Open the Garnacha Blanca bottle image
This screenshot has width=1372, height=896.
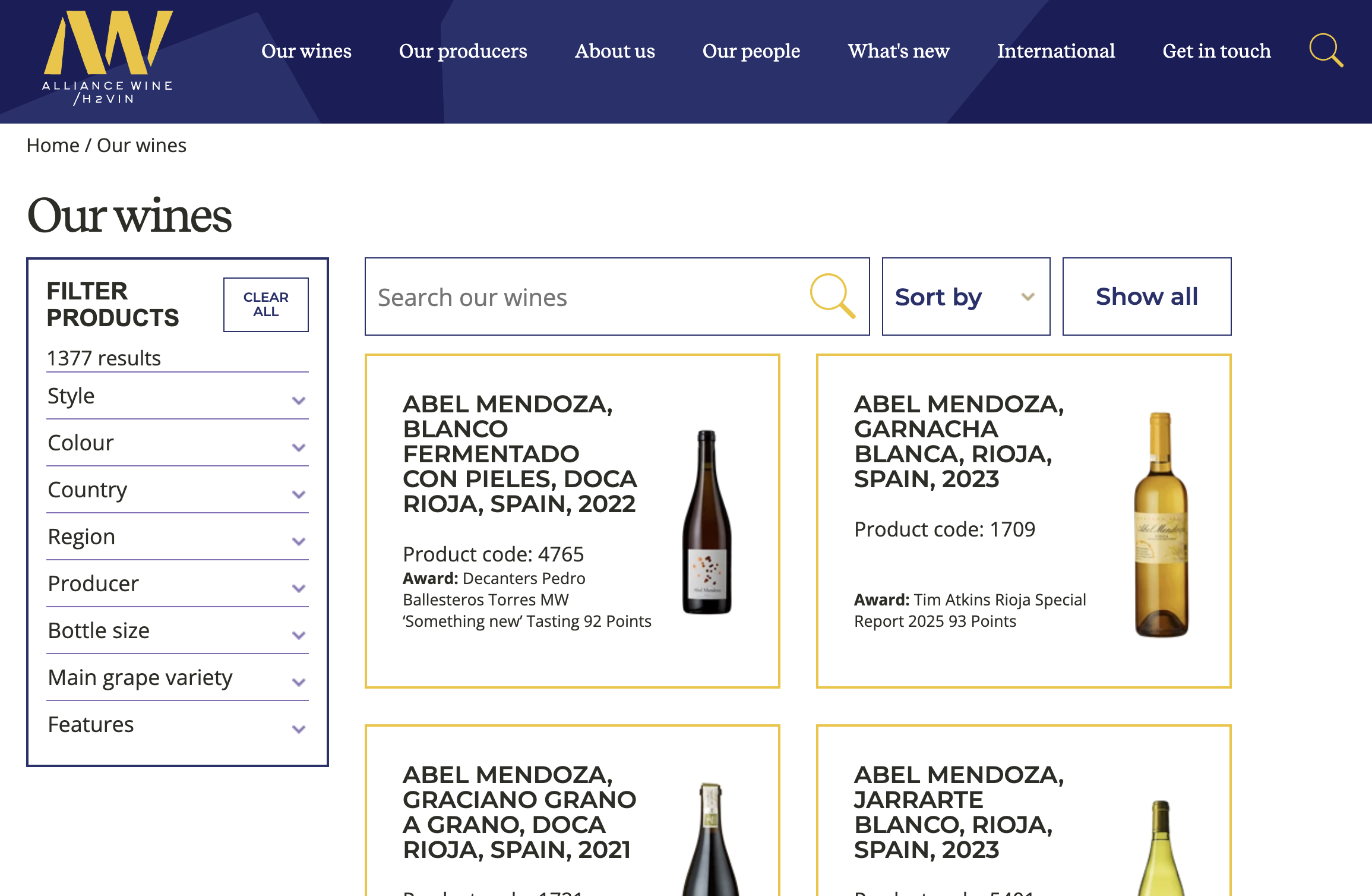[x=1161, y=525]
